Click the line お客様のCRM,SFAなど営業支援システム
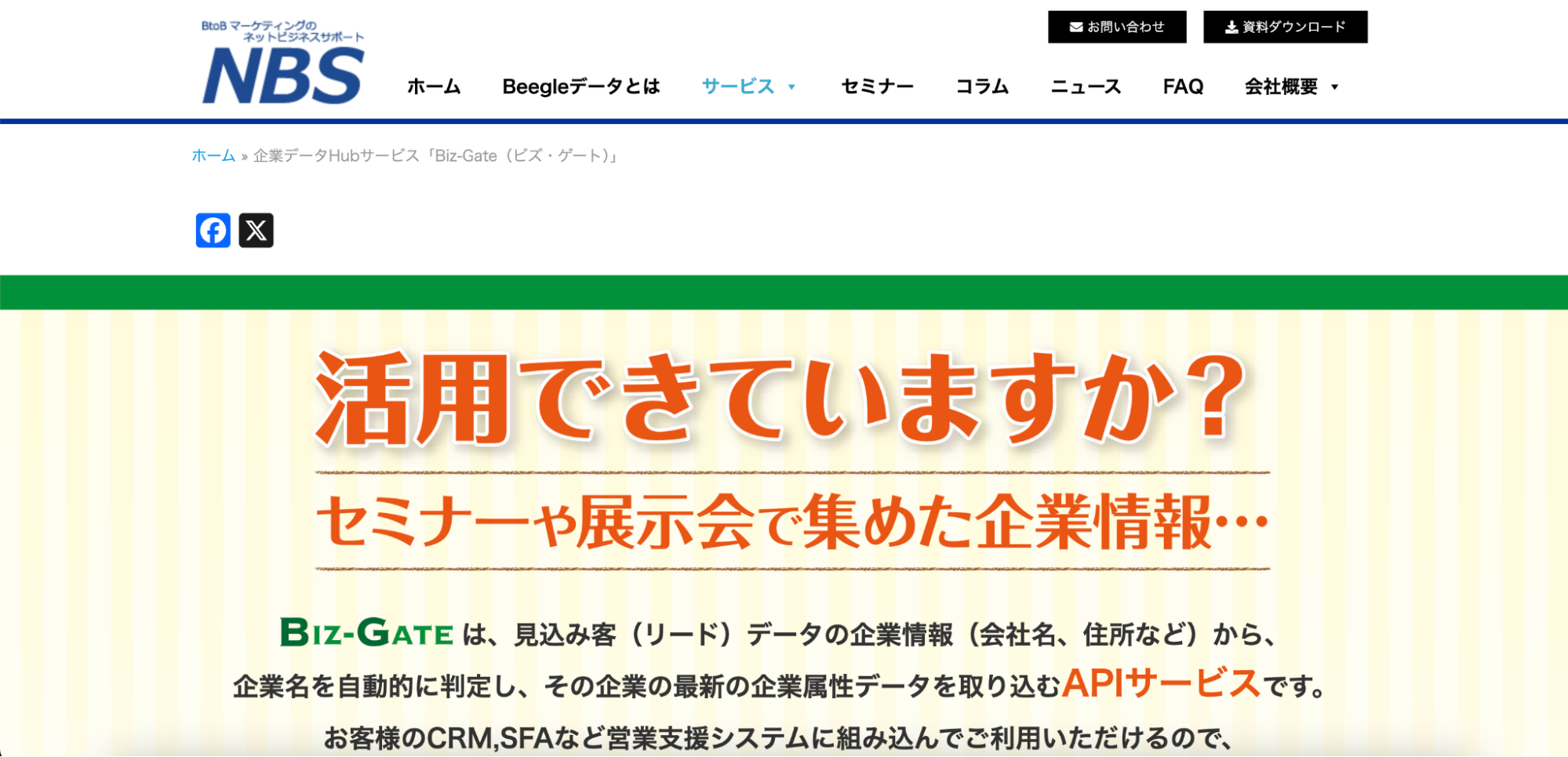This screenshot has height=757, width=1568. tap(777, 738)
